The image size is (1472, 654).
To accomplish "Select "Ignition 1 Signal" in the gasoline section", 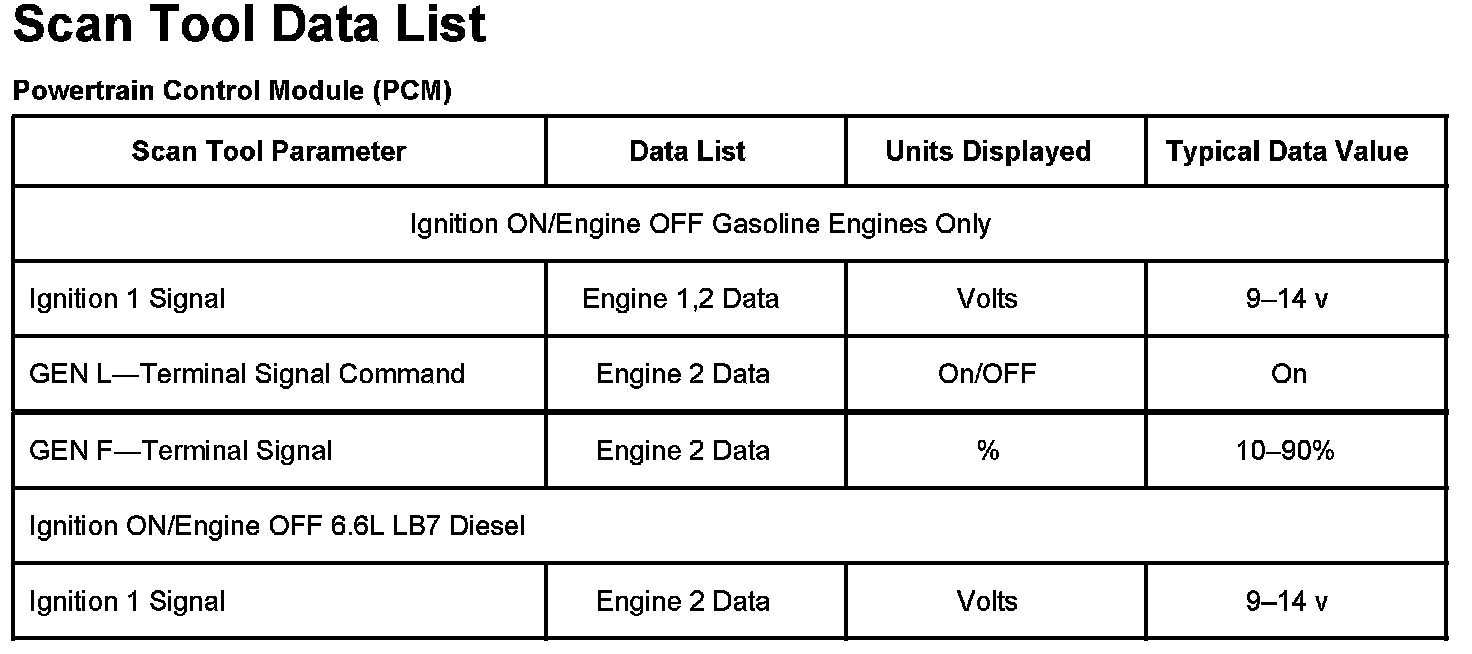I will pos(127,298).
